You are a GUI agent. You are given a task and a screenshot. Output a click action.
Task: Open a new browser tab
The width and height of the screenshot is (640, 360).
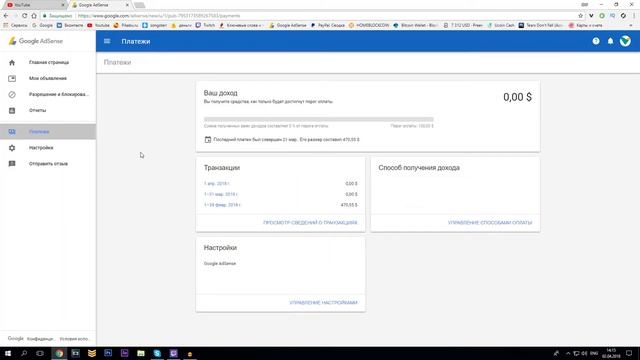[x=140, y=5]
